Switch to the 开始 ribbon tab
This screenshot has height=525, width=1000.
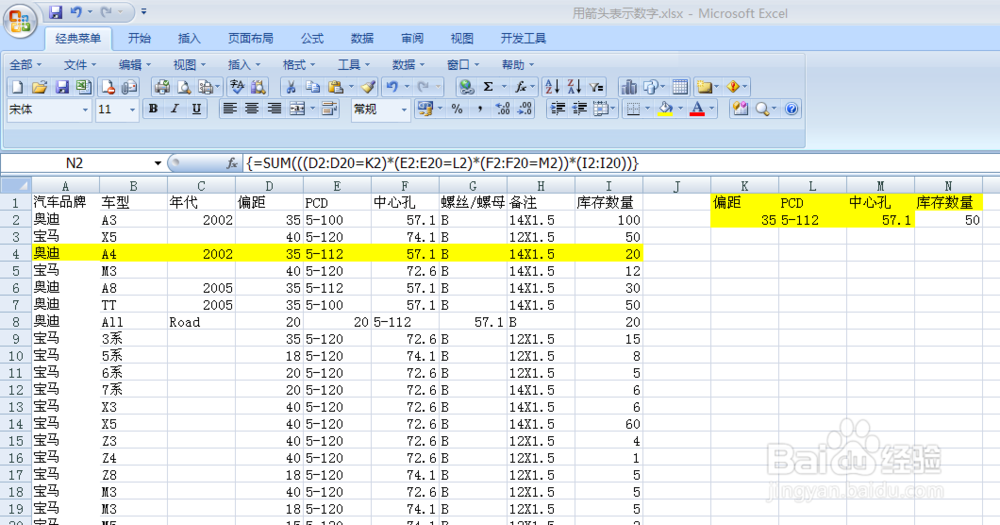(x=139, y=38)
